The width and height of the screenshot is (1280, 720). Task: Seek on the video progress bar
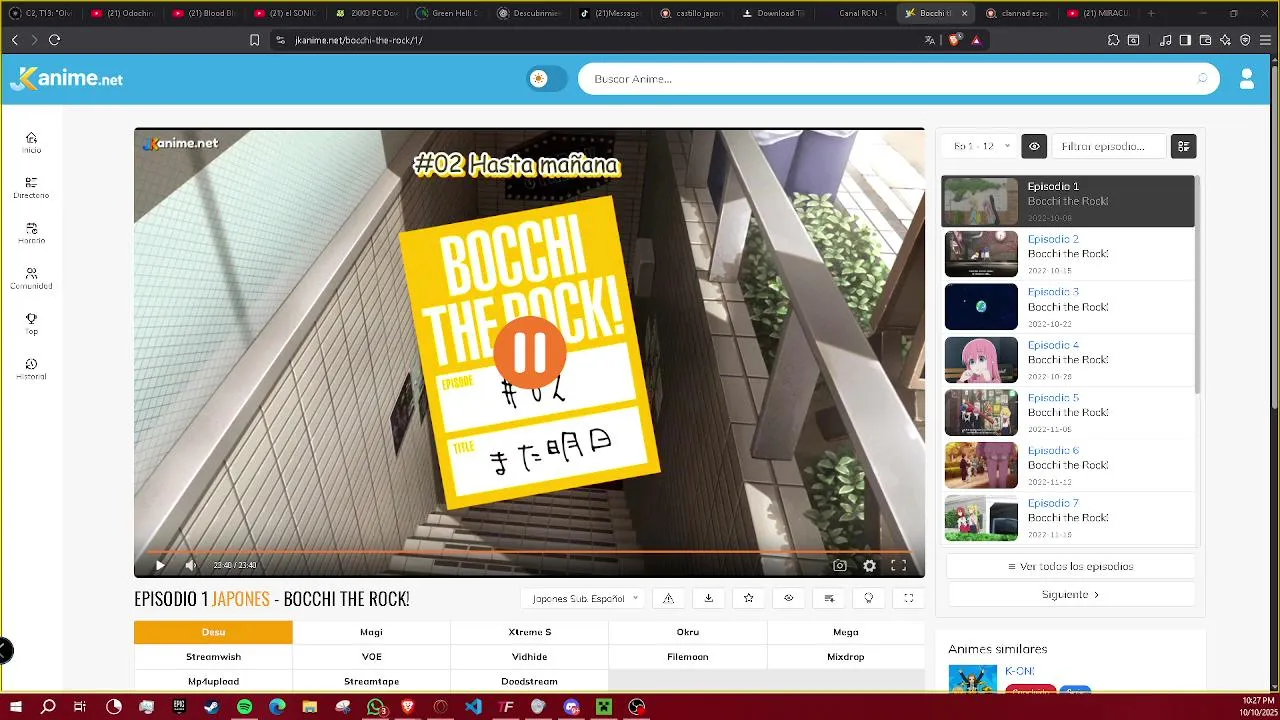[529, 551]
